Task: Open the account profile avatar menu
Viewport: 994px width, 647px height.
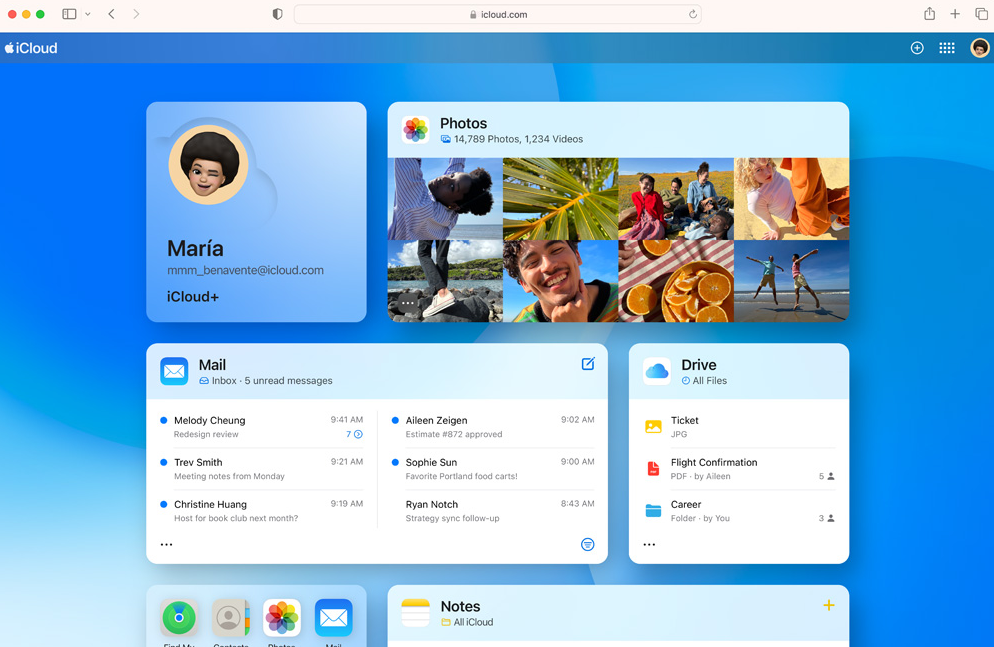Action: tap(979, 48)
